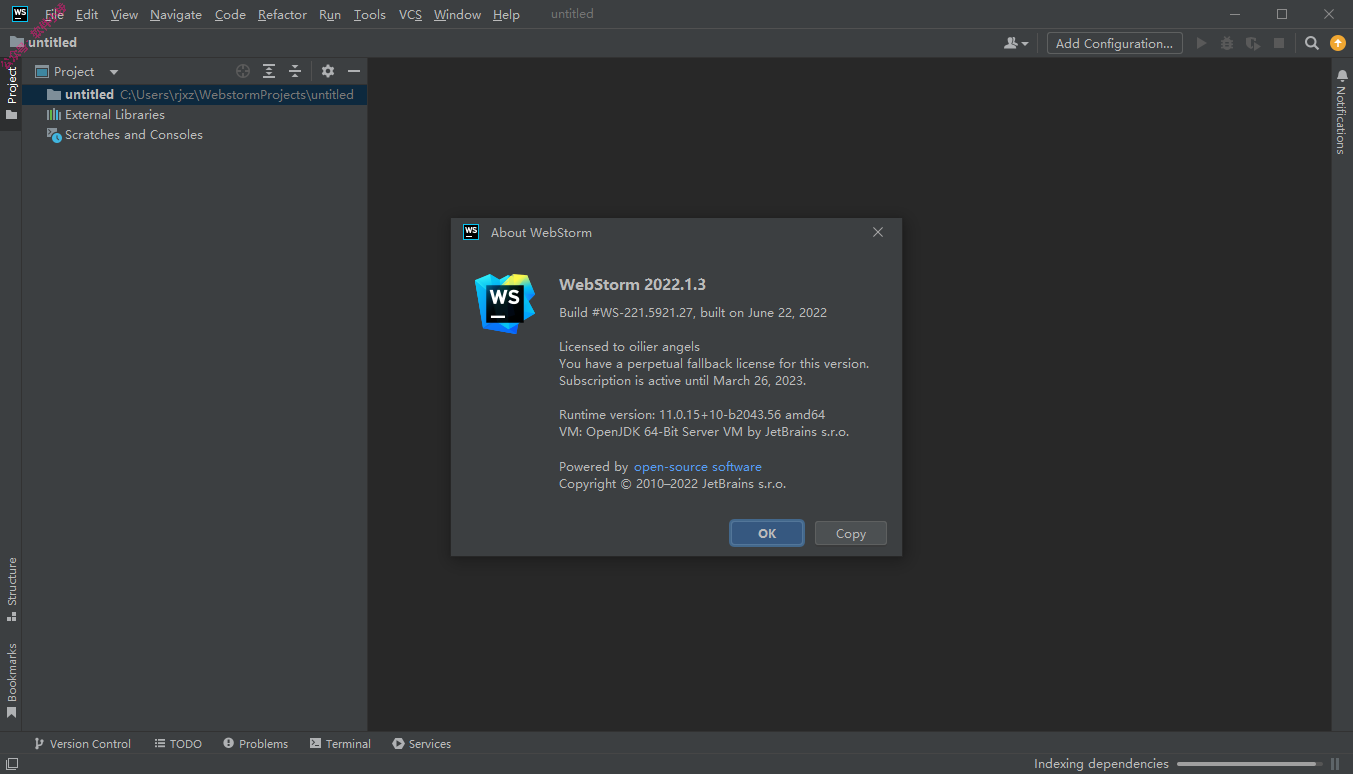Open the Problems tool window
Viewport: 1353px width, 774px height.
pyautogui.click(x=256, y=744)
